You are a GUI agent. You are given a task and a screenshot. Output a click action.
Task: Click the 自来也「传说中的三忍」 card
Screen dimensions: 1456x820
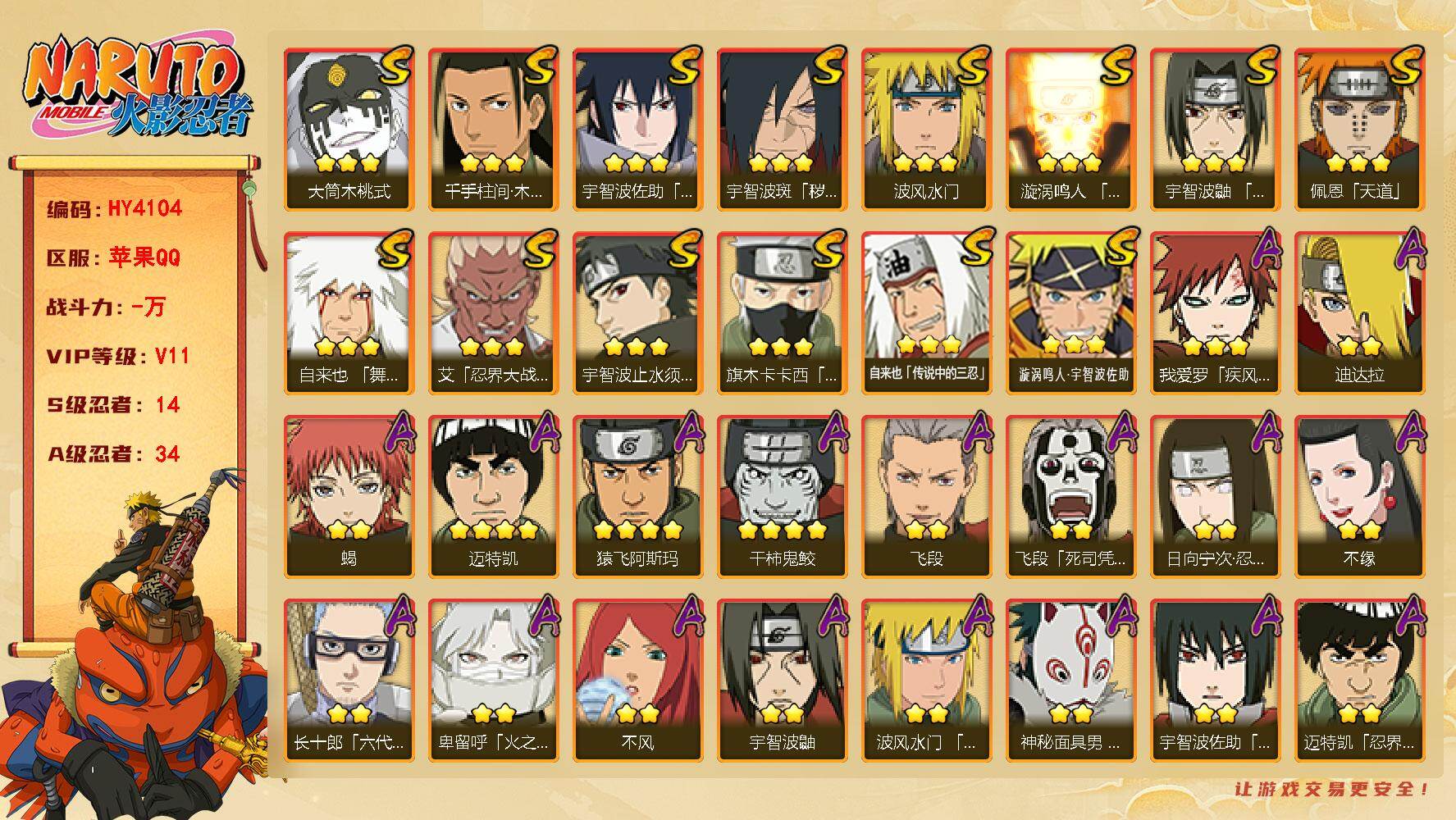pyautogui.click(x=927, y=313)
